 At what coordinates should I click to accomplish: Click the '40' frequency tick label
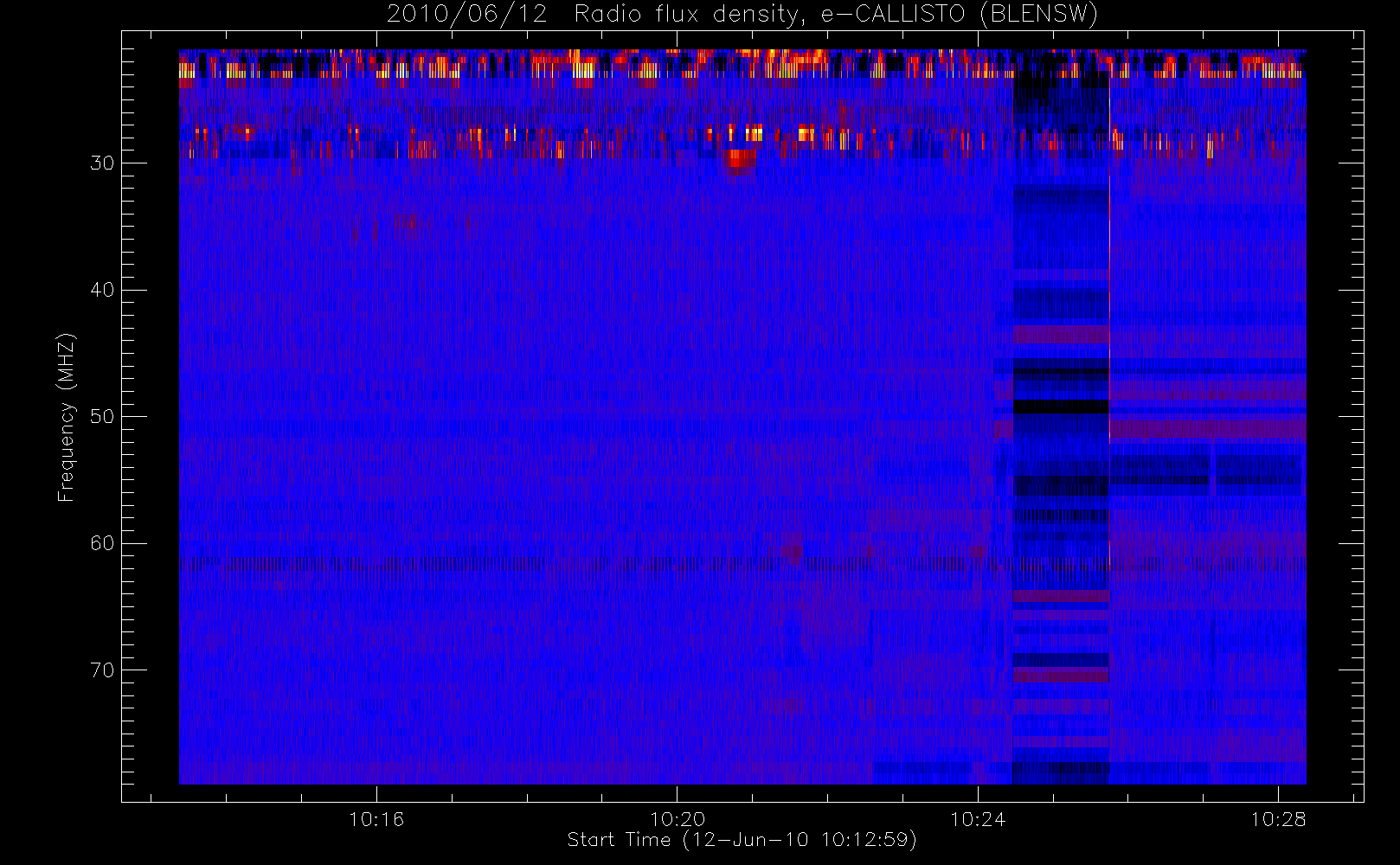pos(102,290)
